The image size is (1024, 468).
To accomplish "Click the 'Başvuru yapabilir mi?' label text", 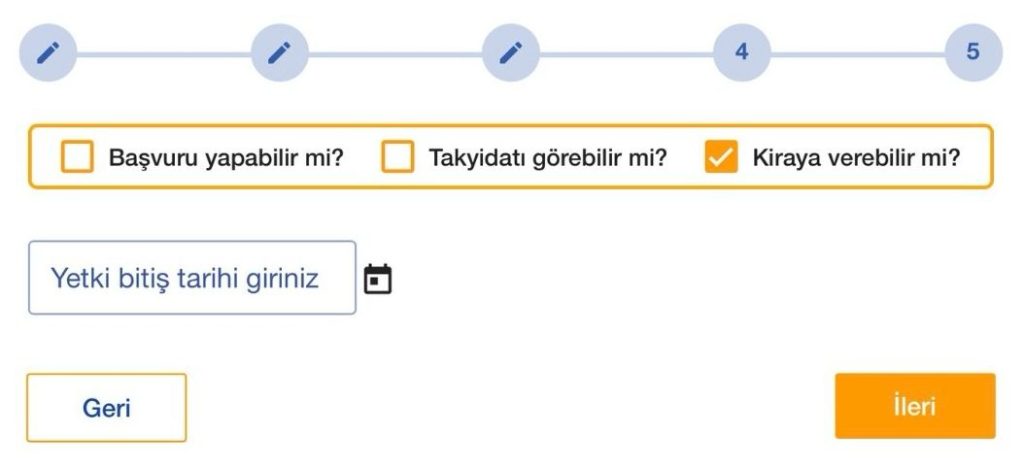I will (225, 158).
